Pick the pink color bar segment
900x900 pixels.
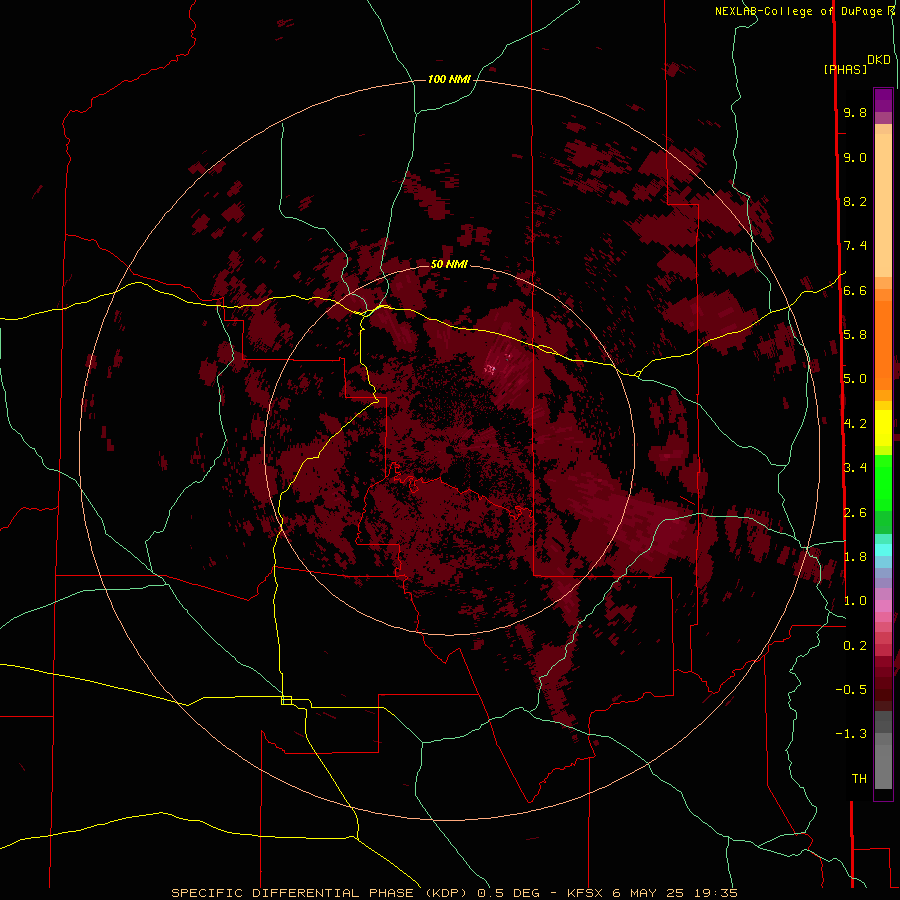883,606
